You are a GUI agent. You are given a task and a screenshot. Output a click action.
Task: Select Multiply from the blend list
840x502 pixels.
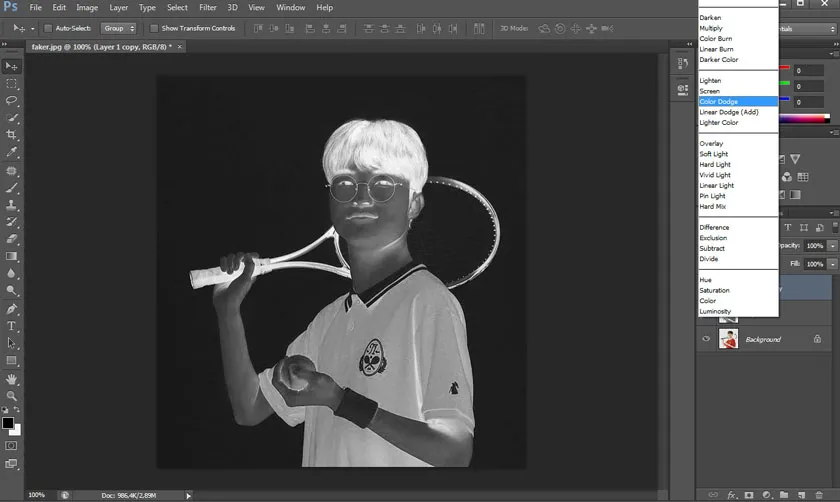[711, 28]
